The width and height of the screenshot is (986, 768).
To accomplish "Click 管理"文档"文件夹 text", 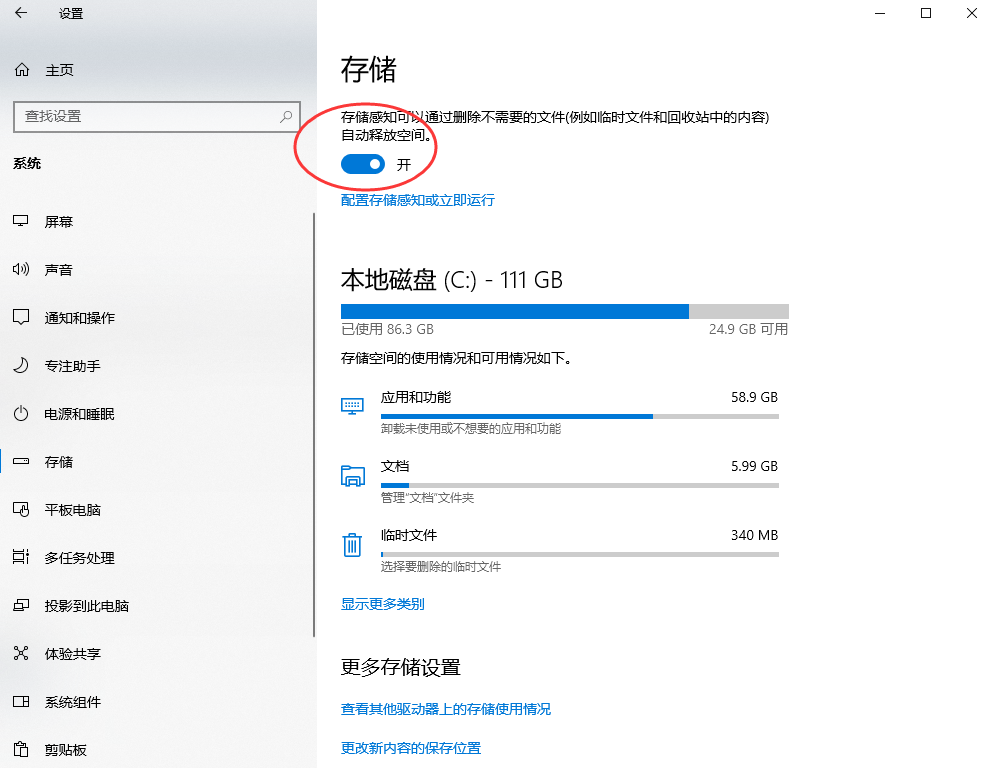I will [x=428, y=498].
